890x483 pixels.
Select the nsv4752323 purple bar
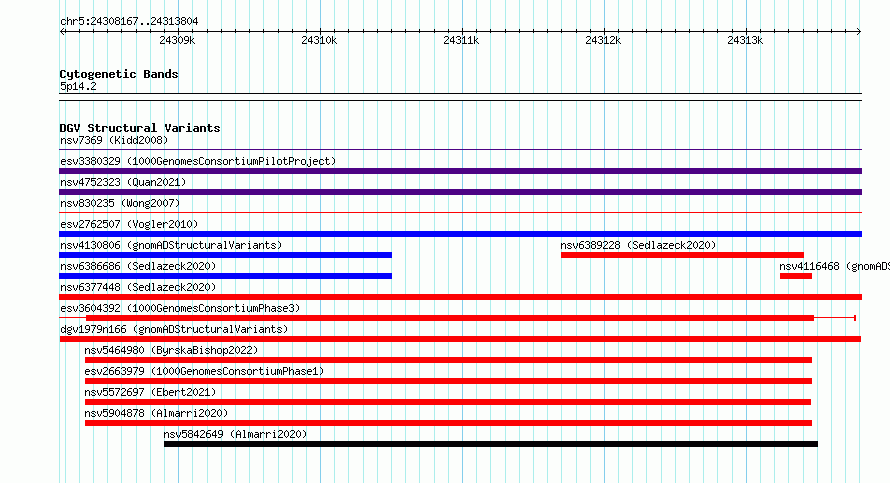pos(460,192)
